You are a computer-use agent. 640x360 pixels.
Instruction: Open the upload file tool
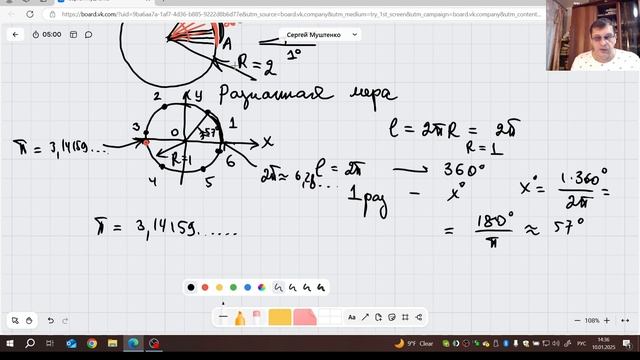378,317
